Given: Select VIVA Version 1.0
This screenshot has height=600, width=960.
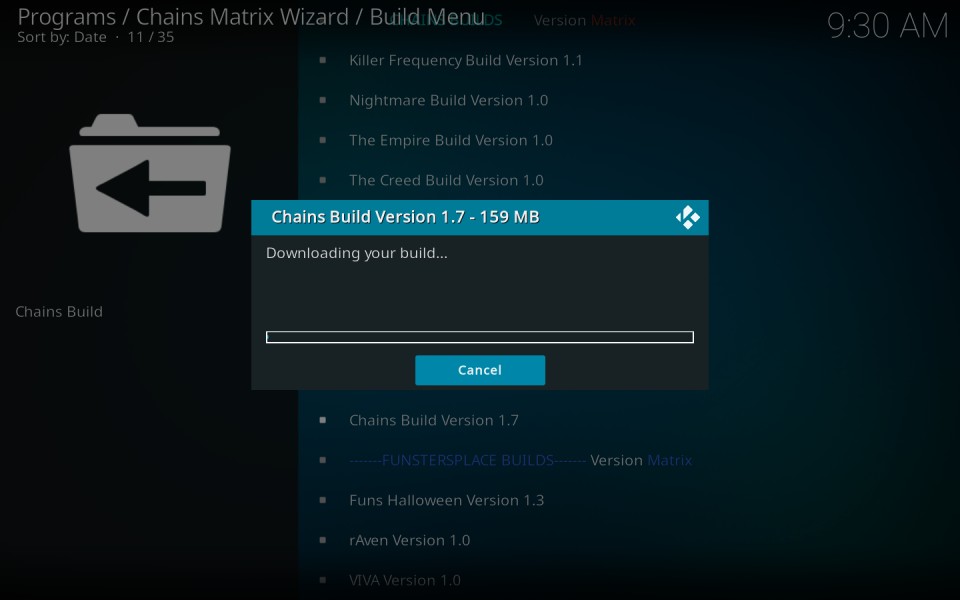Looking at the screenshot, I should (x=405, y=580).
